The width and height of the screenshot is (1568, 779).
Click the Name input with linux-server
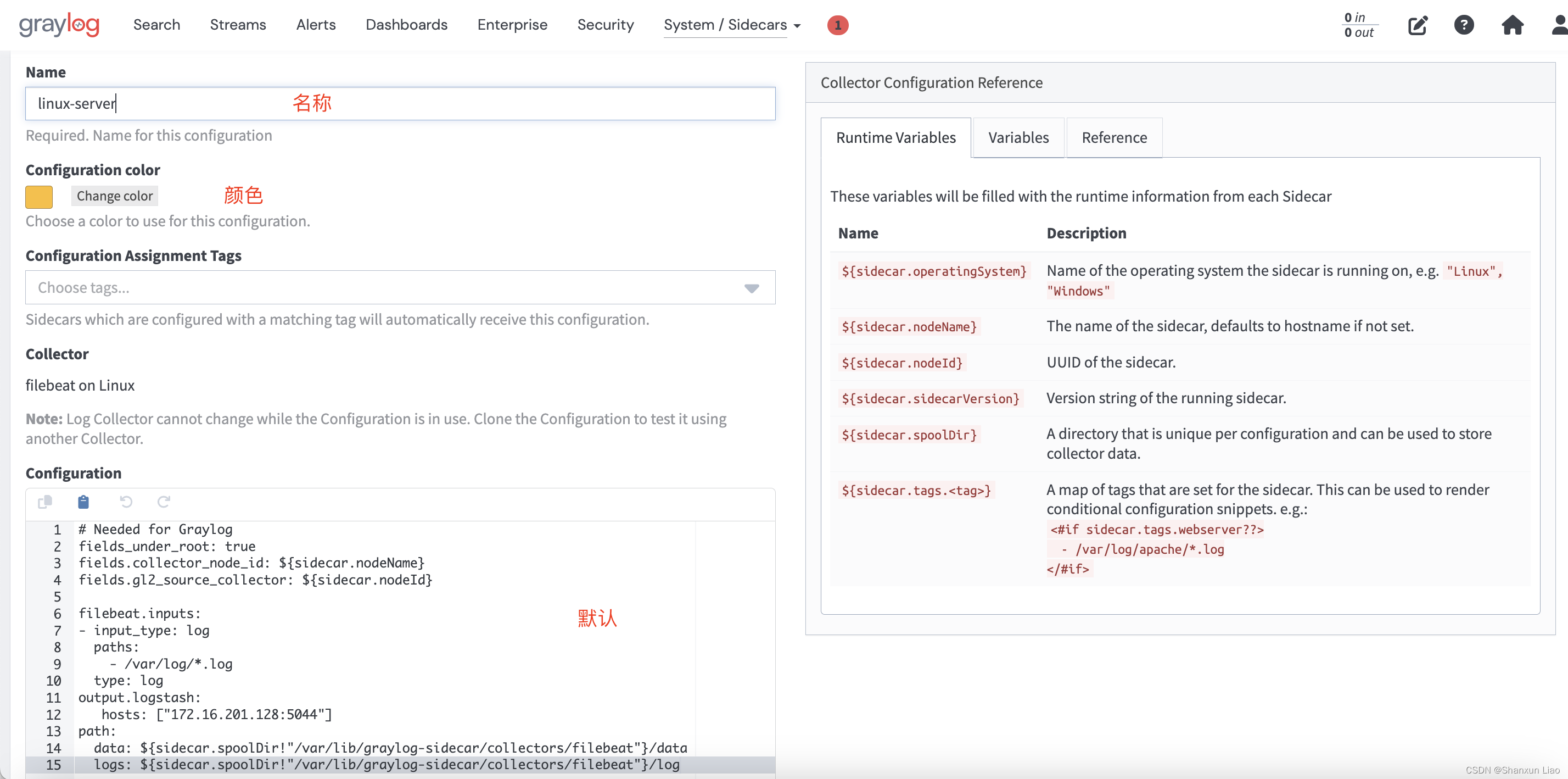(400, 103)
